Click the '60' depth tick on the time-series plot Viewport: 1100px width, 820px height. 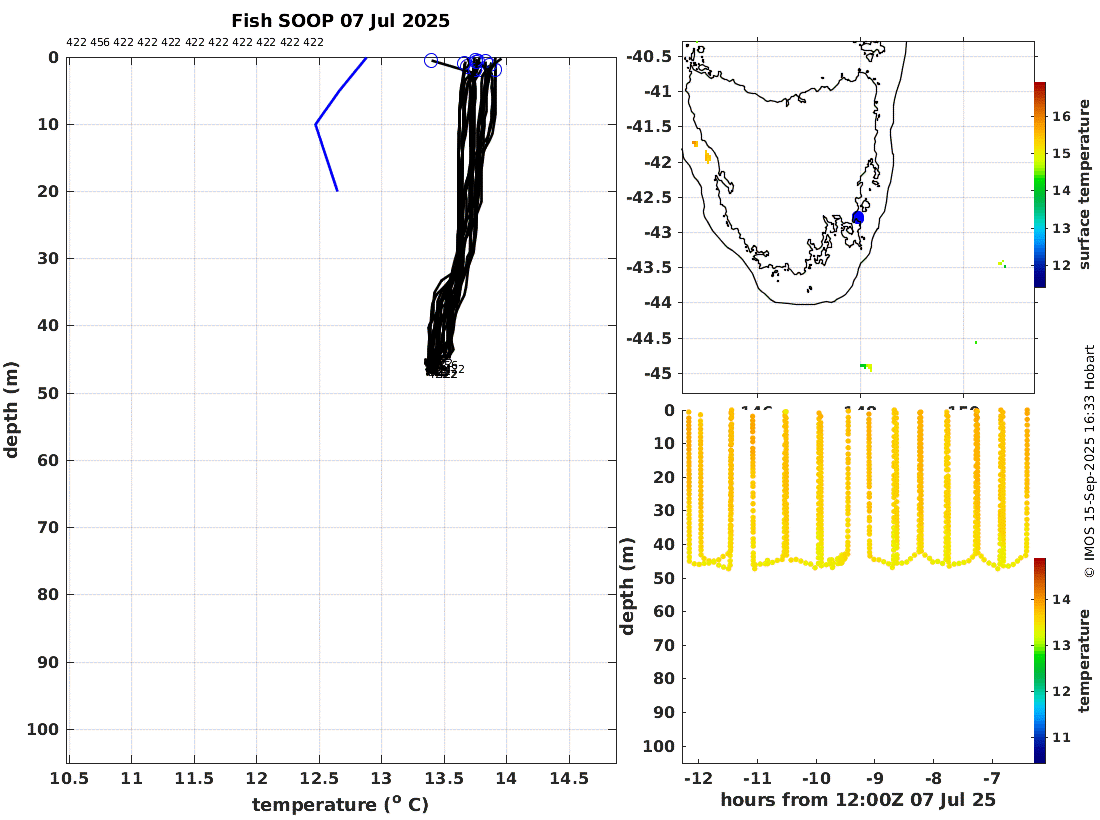[x=664, y=611]
